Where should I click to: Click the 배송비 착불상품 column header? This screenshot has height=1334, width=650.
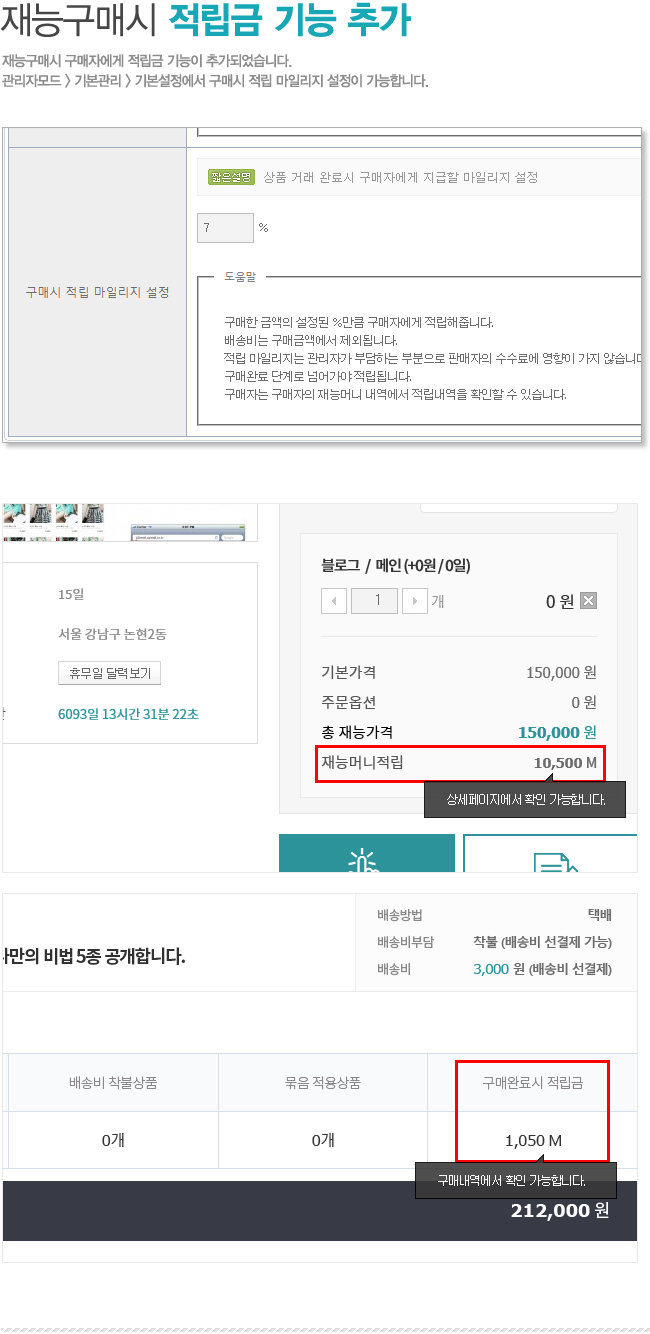[113, 1082]
